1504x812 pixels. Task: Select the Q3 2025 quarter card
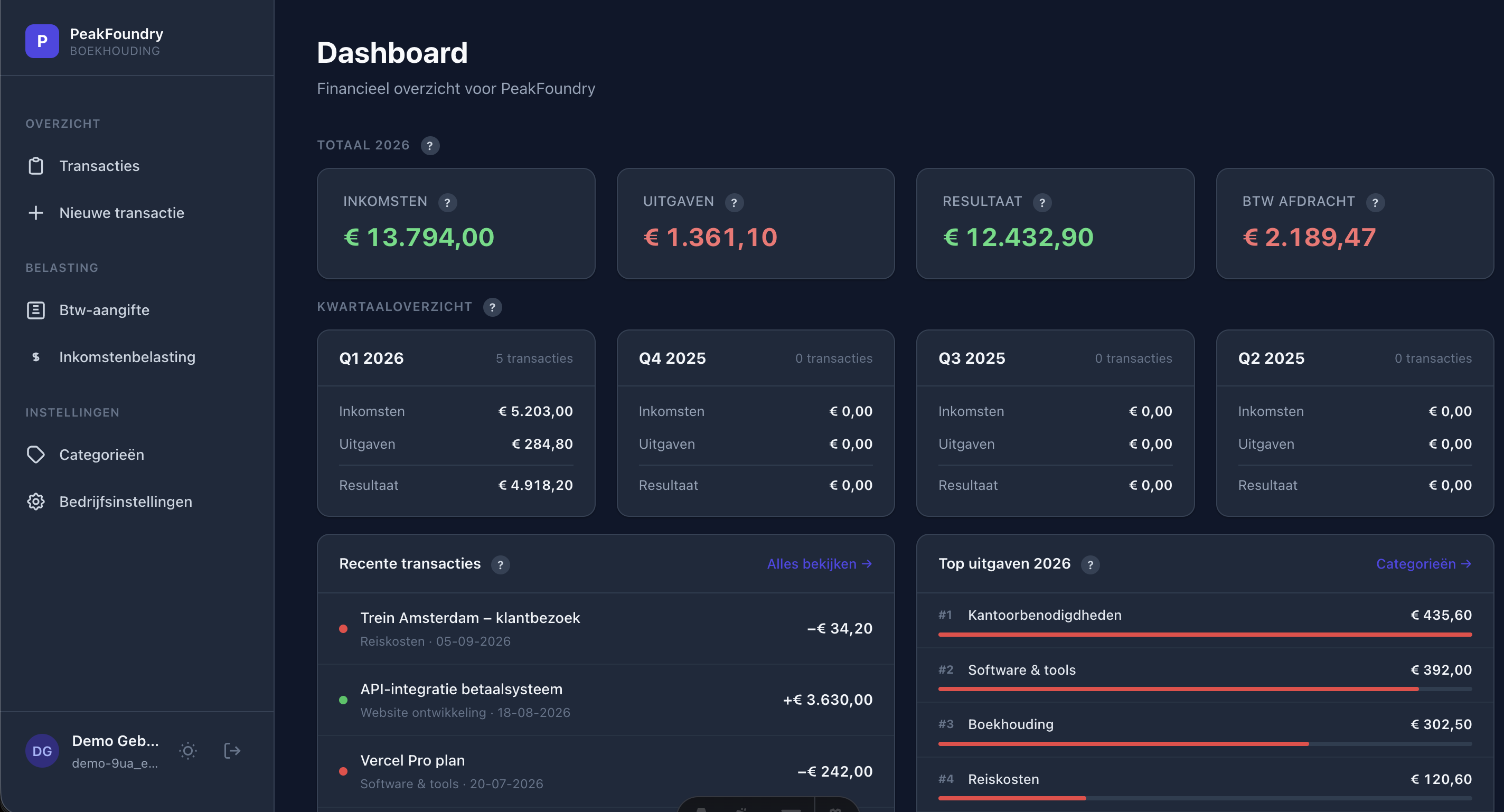point(1055,423)
